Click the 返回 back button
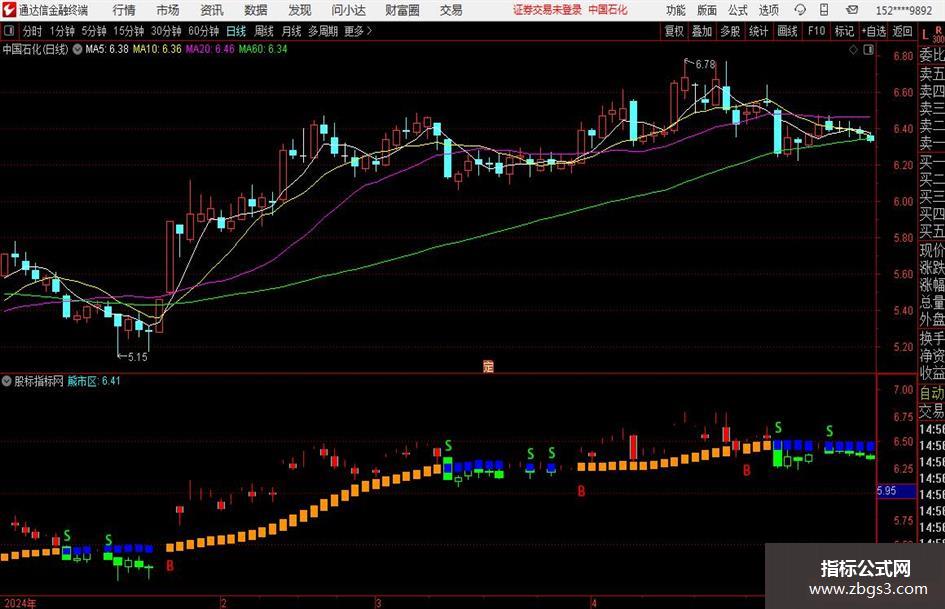Screen dimensions: 945x609 coord(902,31)
